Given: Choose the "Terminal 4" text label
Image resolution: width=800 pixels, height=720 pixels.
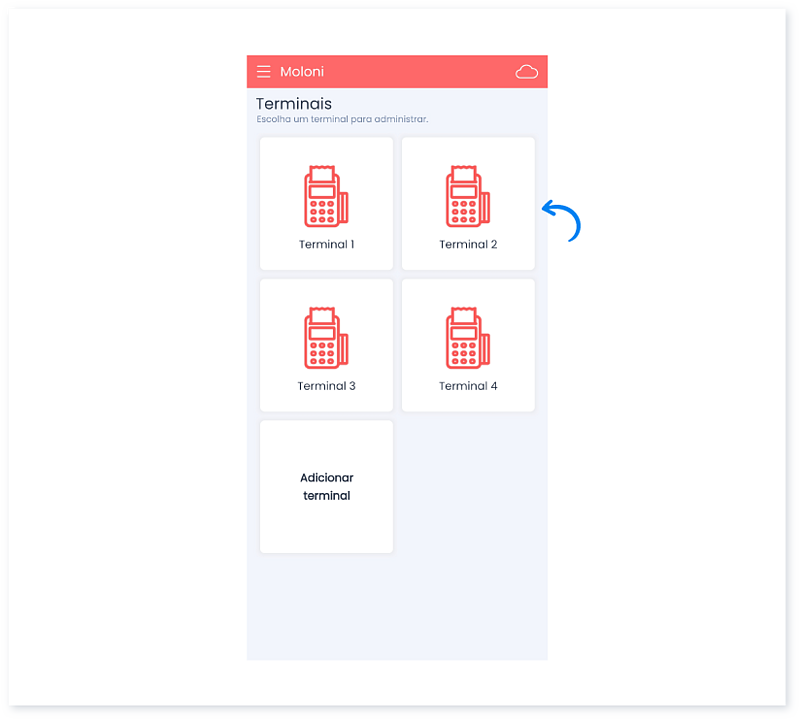Looking at the screenshot, I should point(467,386).
